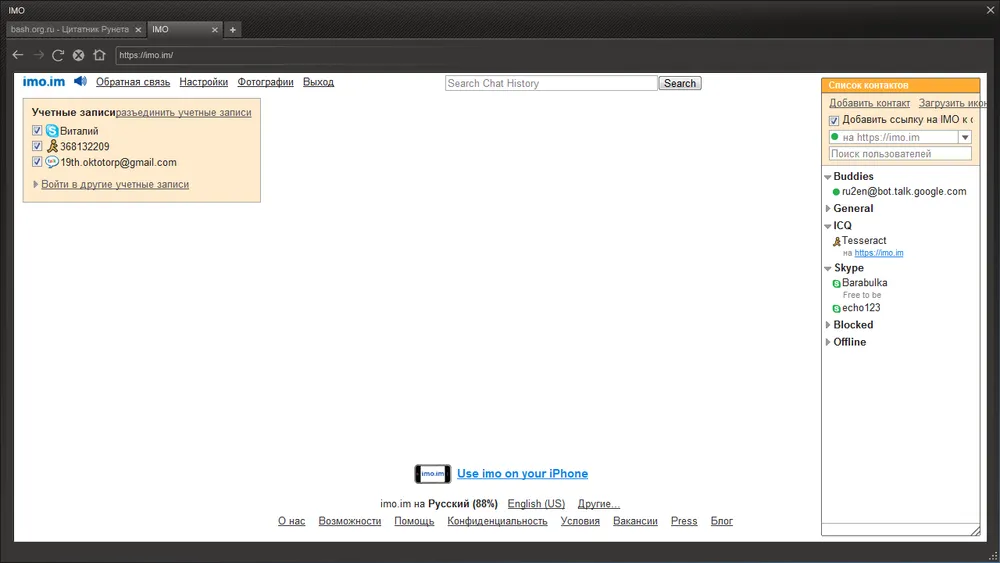
Task: Open a new browser tab with plus
Action: click(x=233, y=29)
